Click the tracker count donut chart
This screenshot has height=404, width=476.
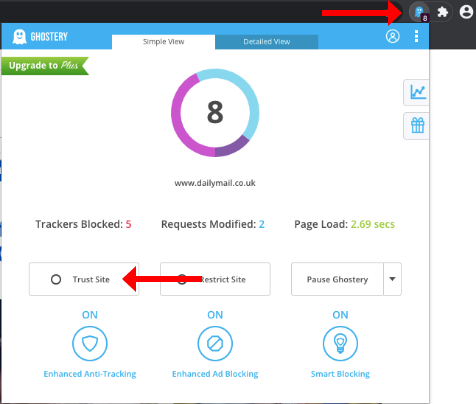point(215,113)
